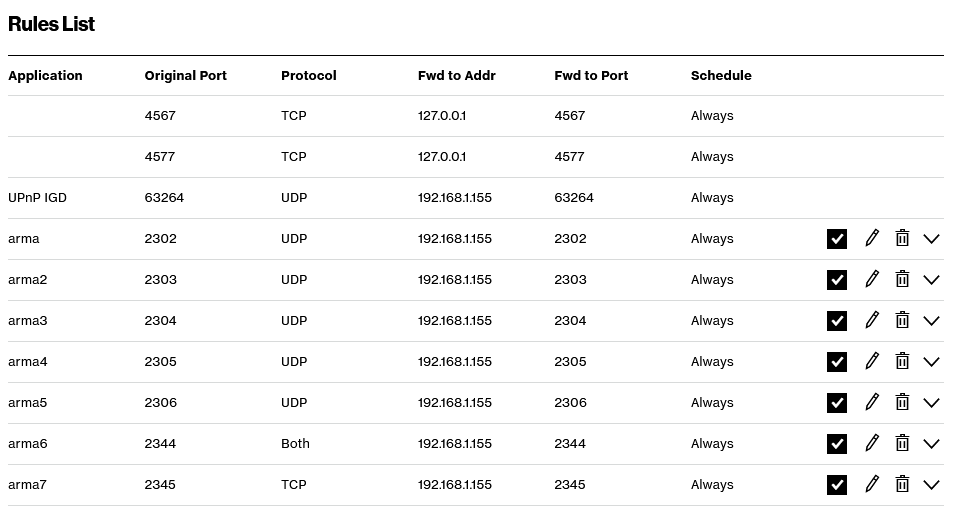The width and height of the screenshot is (963, 530).
Task: Trash the arma rule on port 2302
Action: pyautogui.click(x=902, y=238)
